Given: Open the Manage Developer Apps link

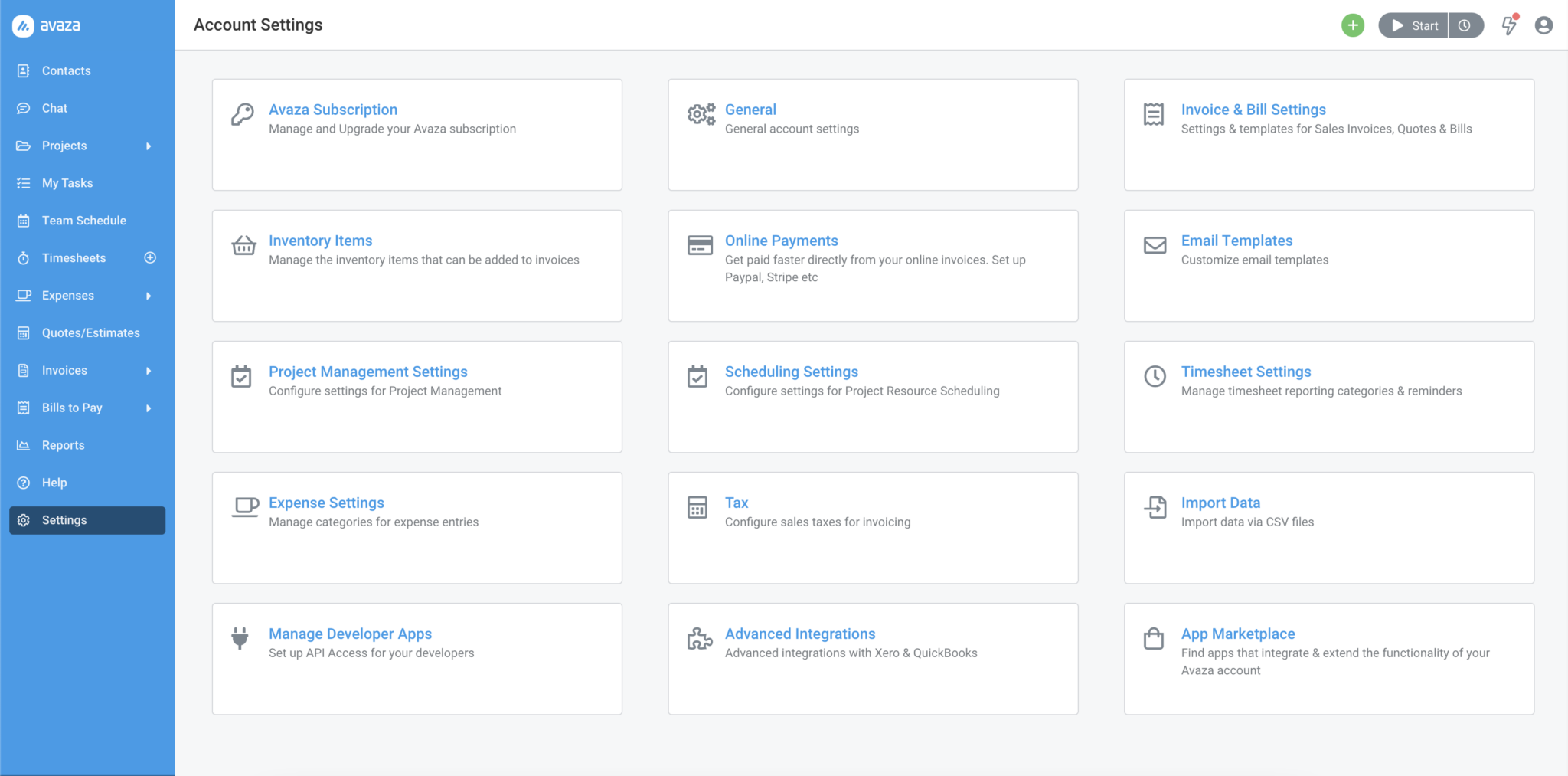Looking at the screenshot, I should [350, 634].
